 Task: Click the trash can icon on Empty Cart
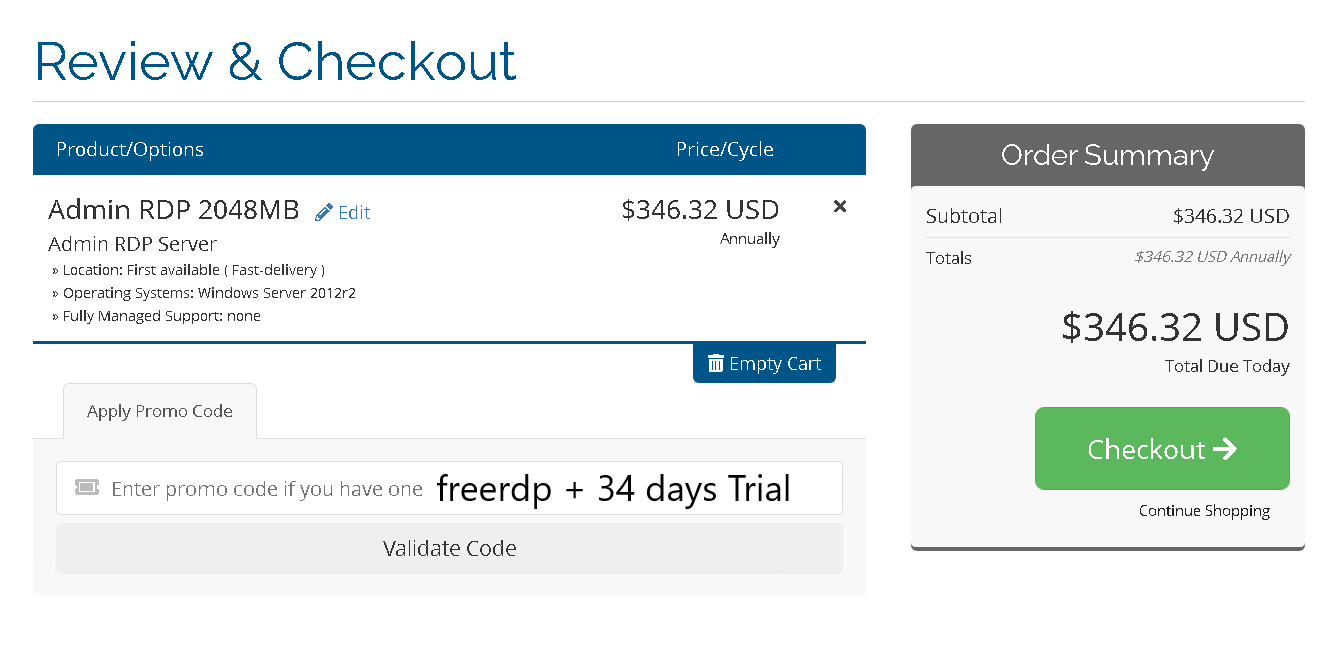coord(716,363)
